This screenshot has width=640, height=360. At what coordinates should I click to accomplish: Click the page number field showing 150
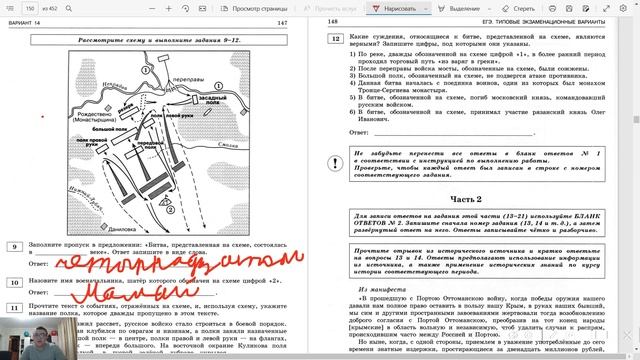tap(30, 8)
